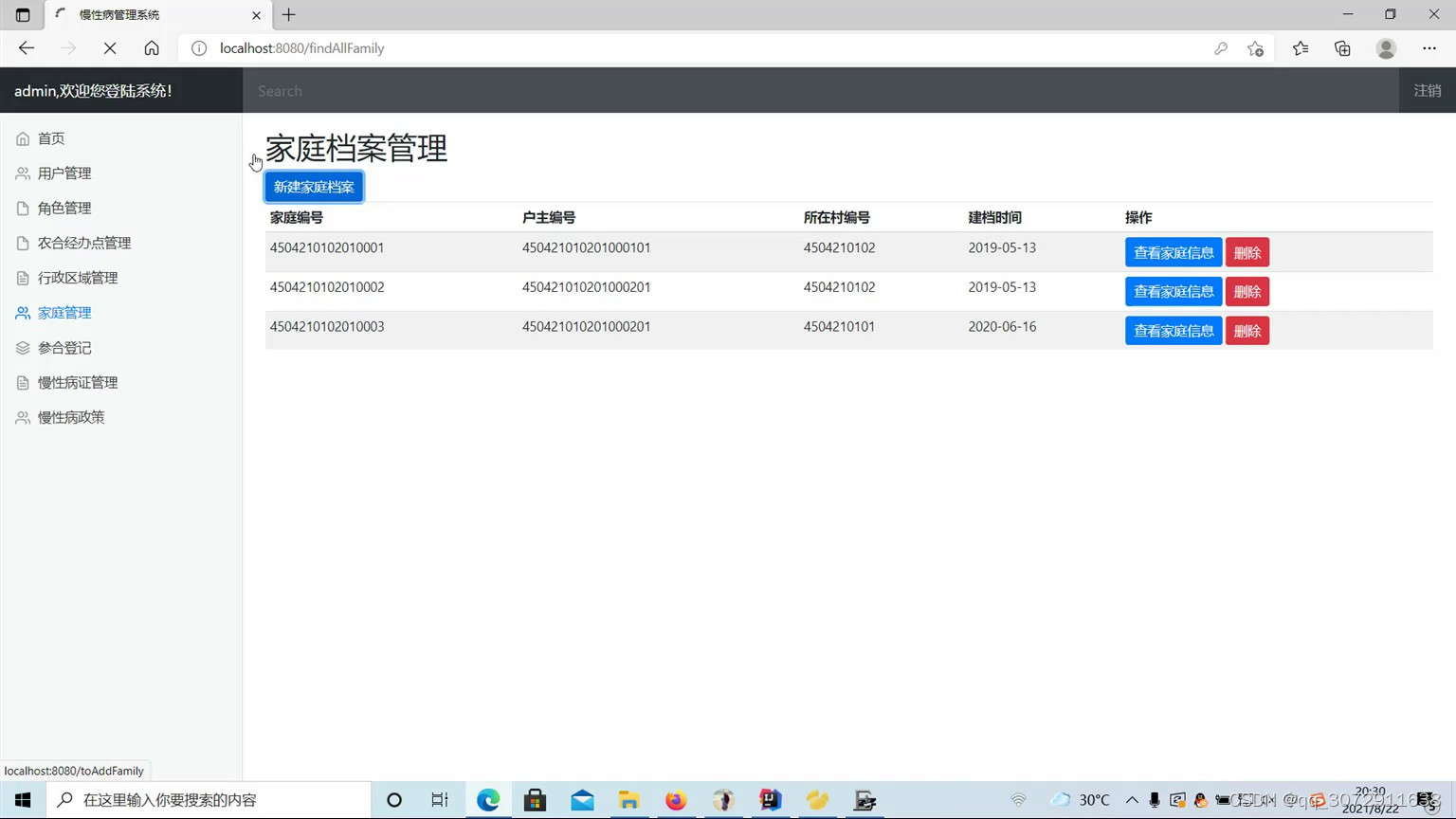Click the 农合经办点管理 file icon
Screen dimensions: 1456x819
pos(23,244)
